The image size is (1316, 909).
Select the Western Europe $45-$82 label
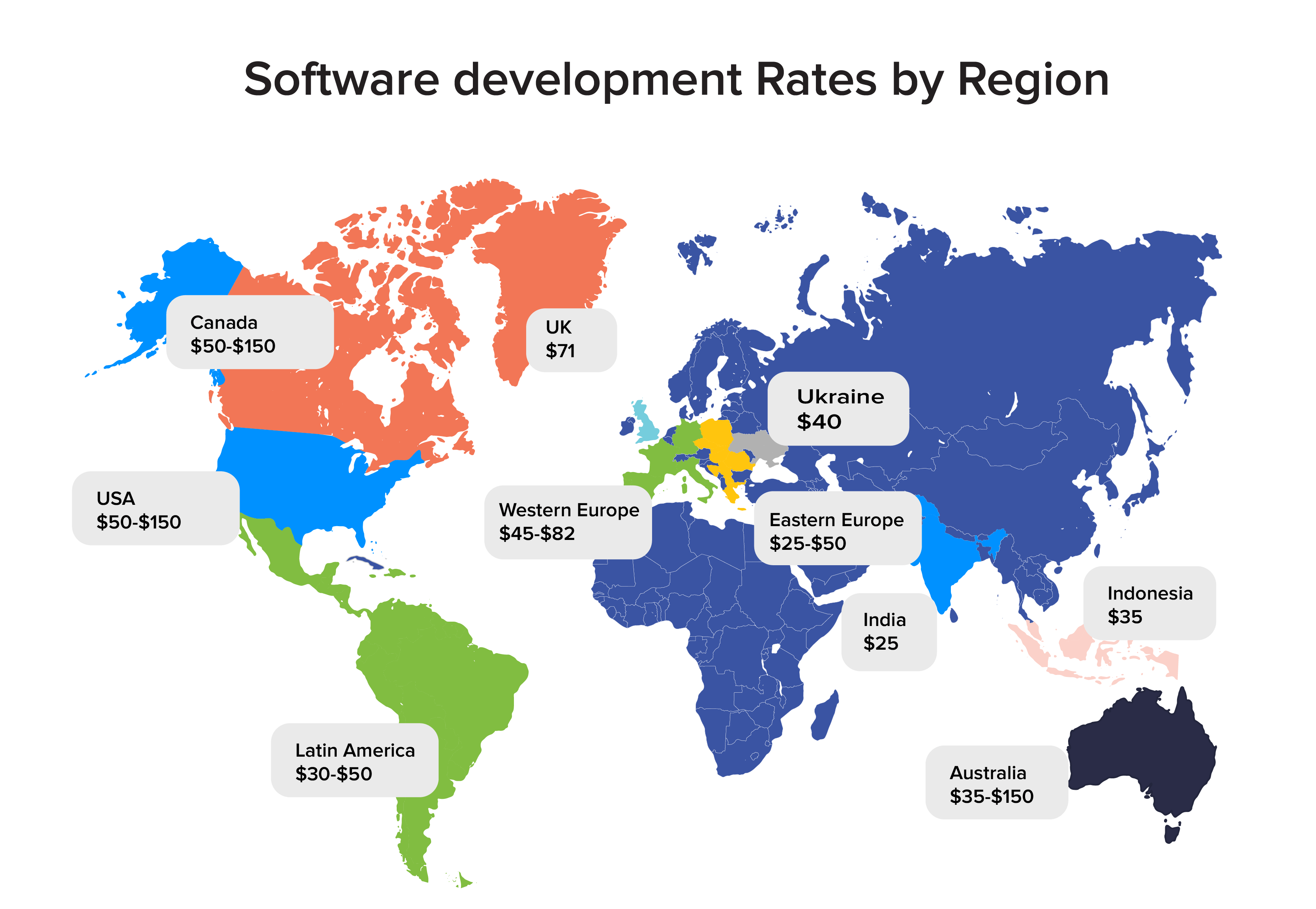(x=568, y=522)
